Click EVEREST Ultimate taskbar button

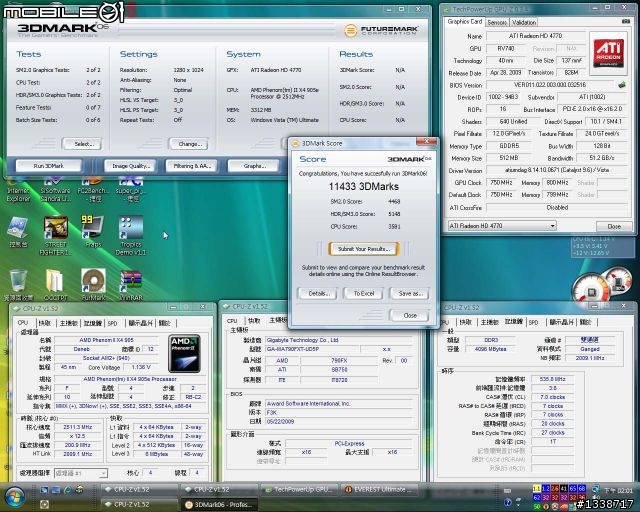pos(379,489)
